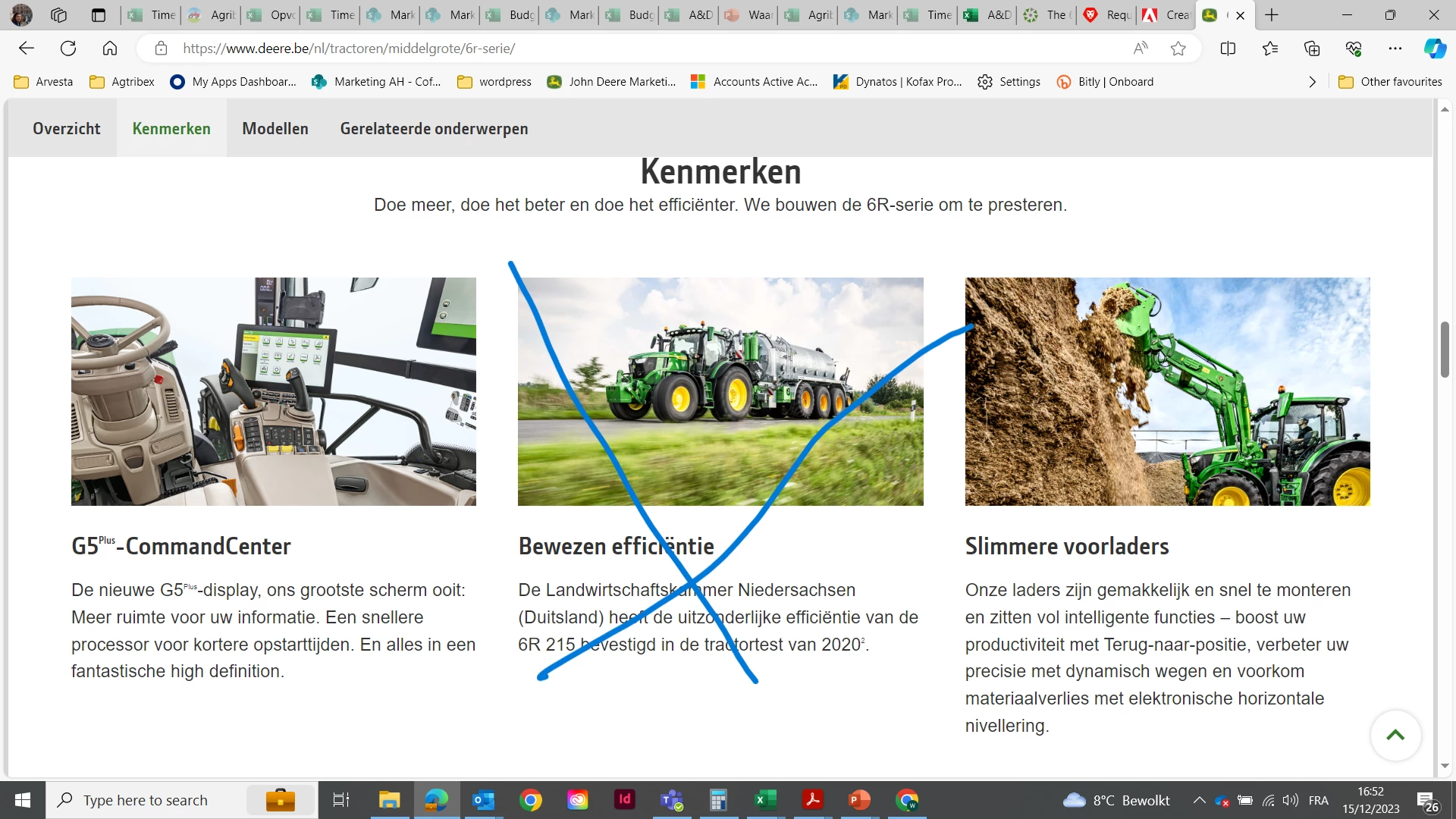
Task: Open Bitly | Onboard bookmark
Action: [1106, 82]
